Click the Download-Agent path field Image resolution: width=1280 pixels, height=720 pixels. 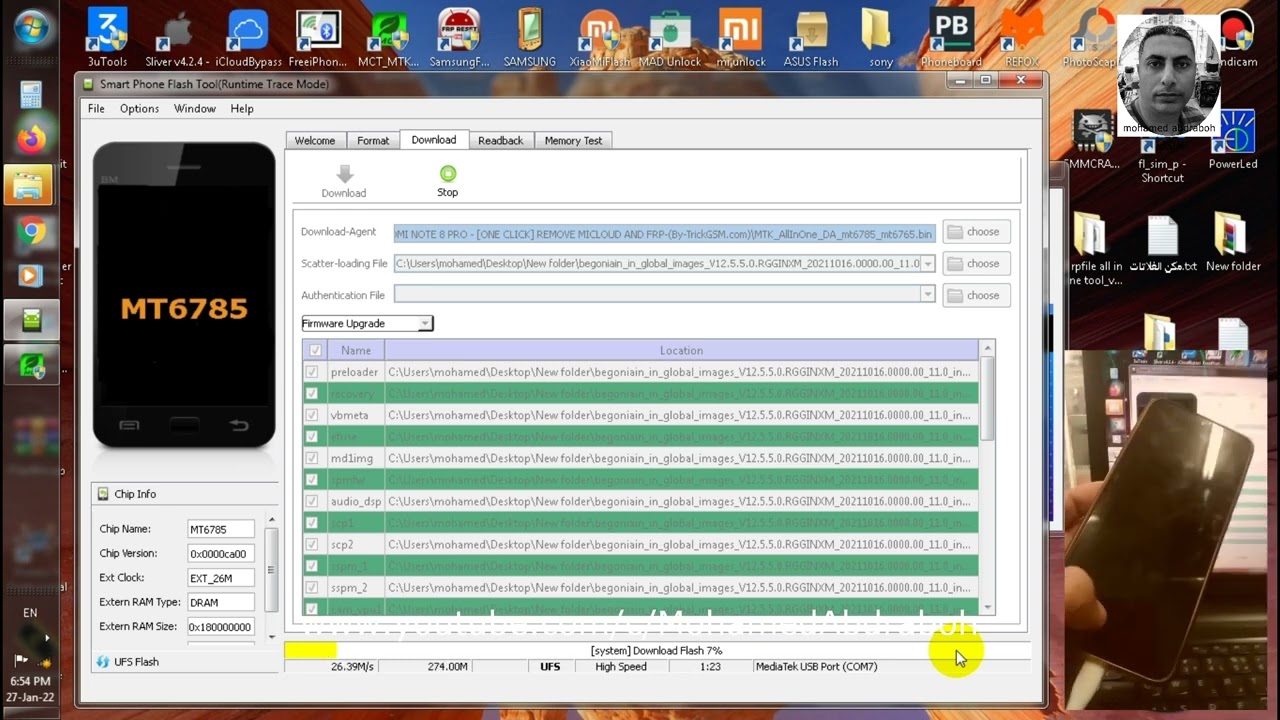coord(665,233)
